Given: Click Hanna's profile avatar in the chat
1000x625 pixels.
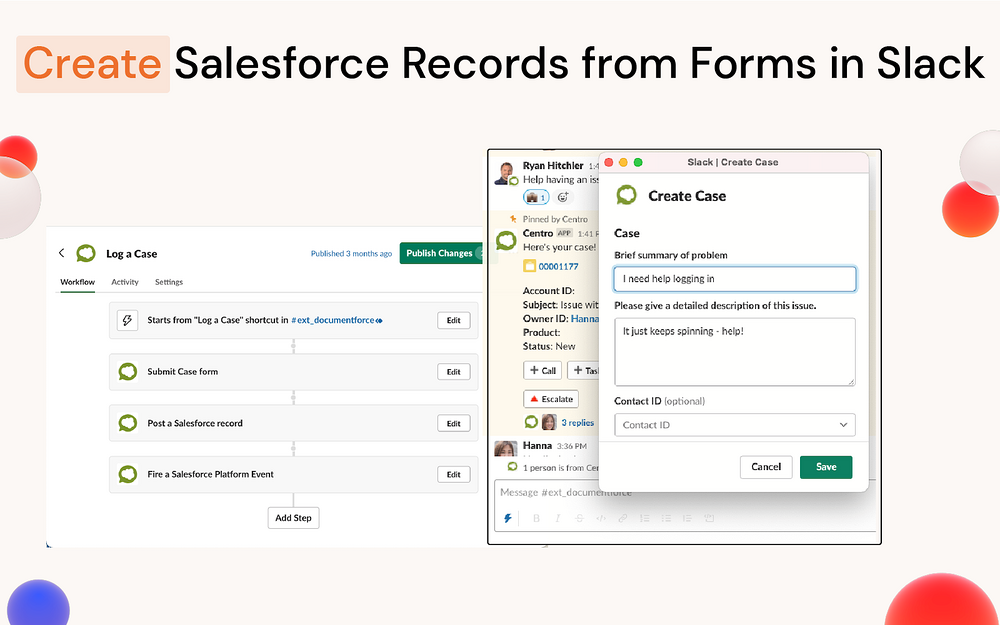Looking at the screenshot, I should pos(506,448).
